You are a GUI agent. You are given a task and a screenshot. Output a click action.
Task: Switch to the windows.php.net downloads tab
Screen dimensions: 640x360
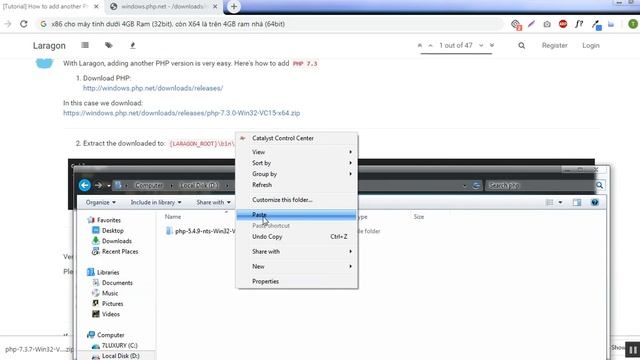pos(163,7)
